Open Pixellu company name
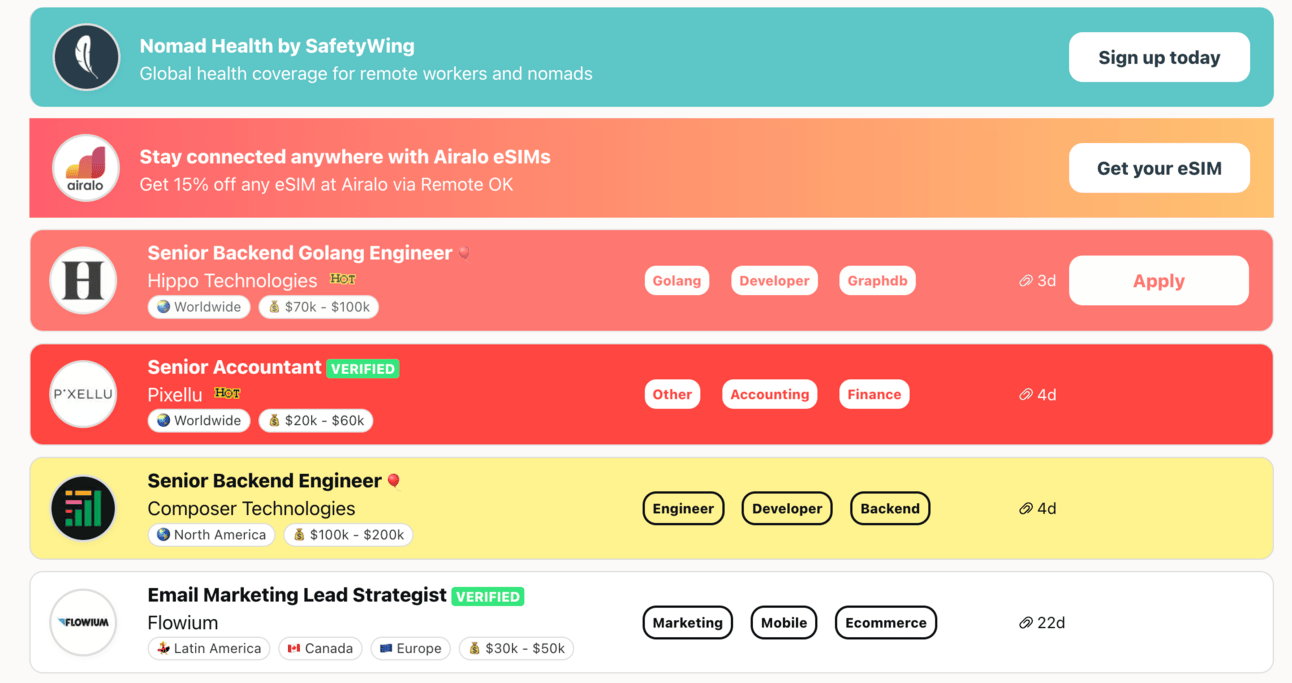 (175, 395)
